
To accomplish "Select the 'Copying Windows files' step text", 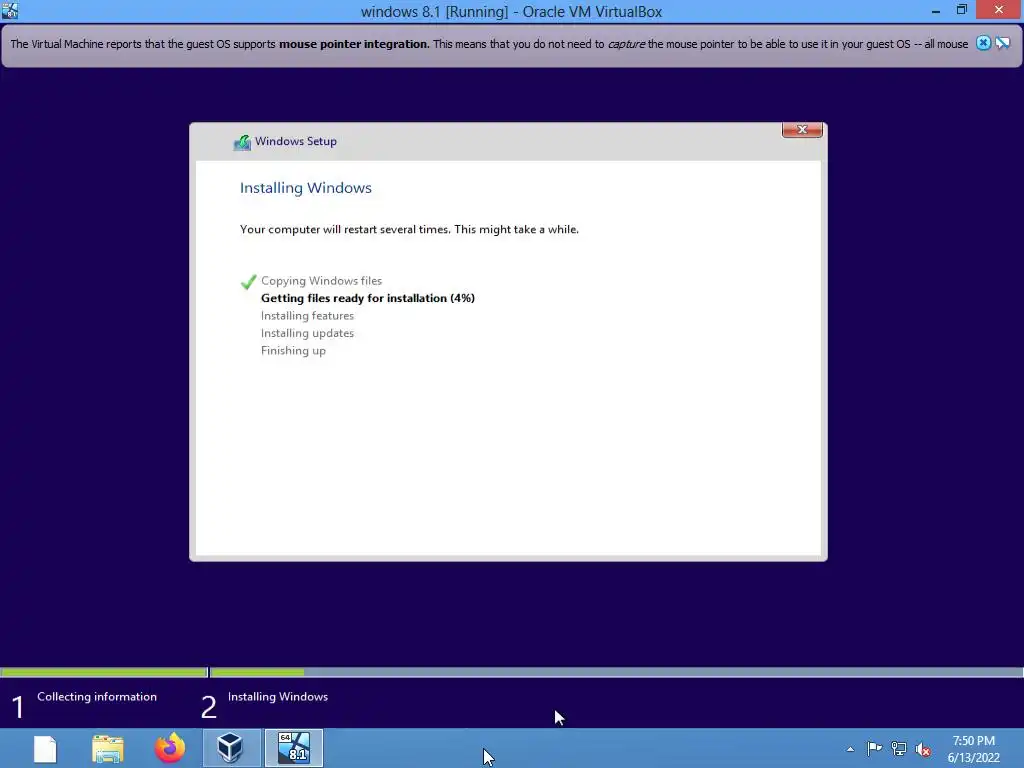I will click(321, 281).
